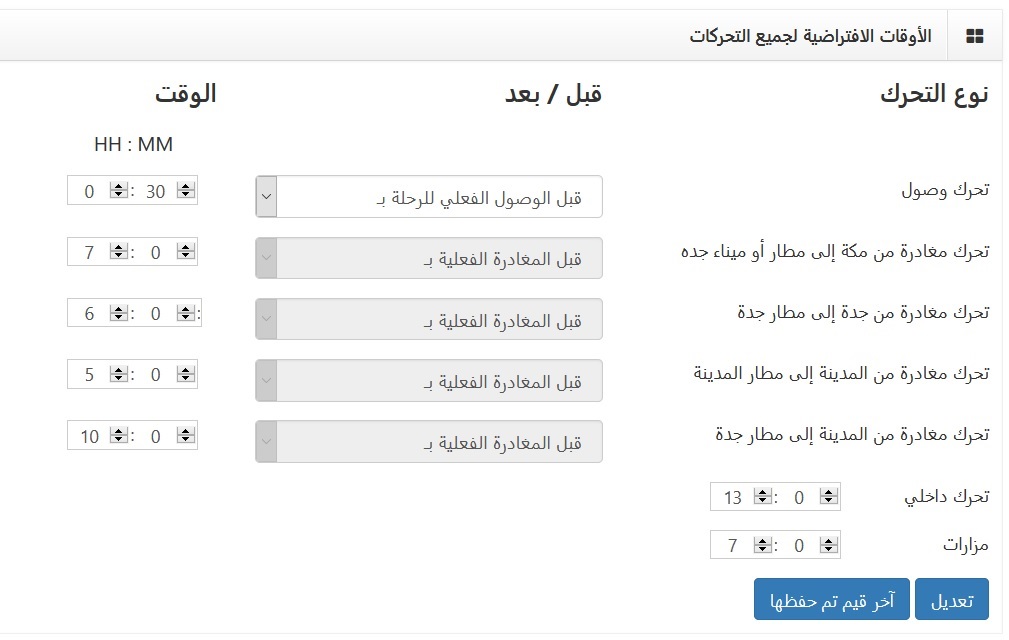Image resolution: width=1009 pixels, height=640 pixels.
Task: Expand the dropdown in the Makkah departure row
Action: pyautogui.click(x=429, y=258)
